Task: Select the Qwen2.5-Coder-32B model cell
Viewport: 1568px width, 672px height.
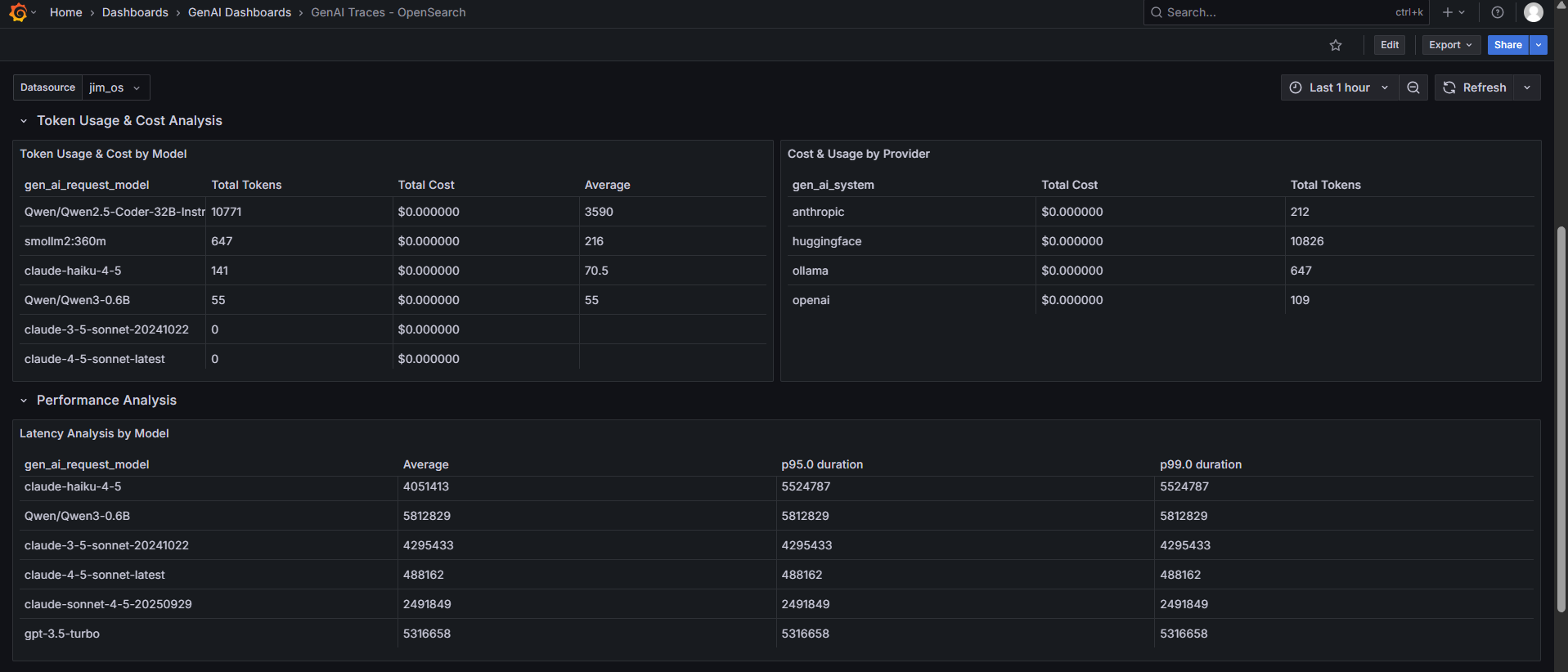Action: [115, 212]
